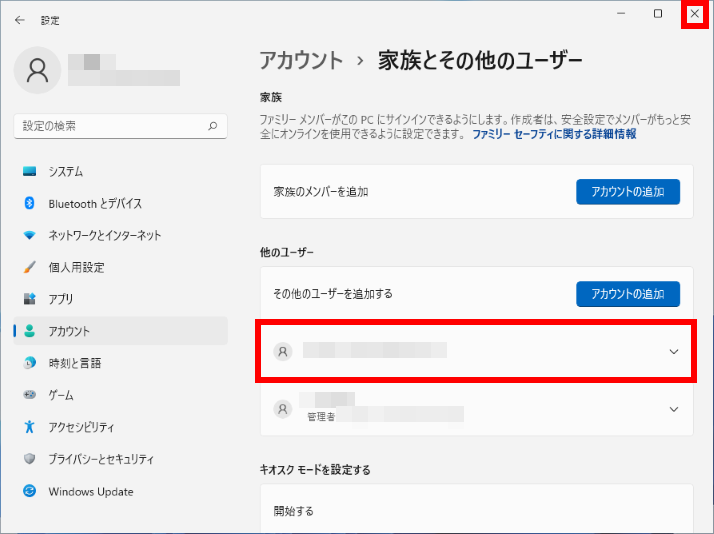
Task: Open the profile avatar picture
Action: click(37, 70)
